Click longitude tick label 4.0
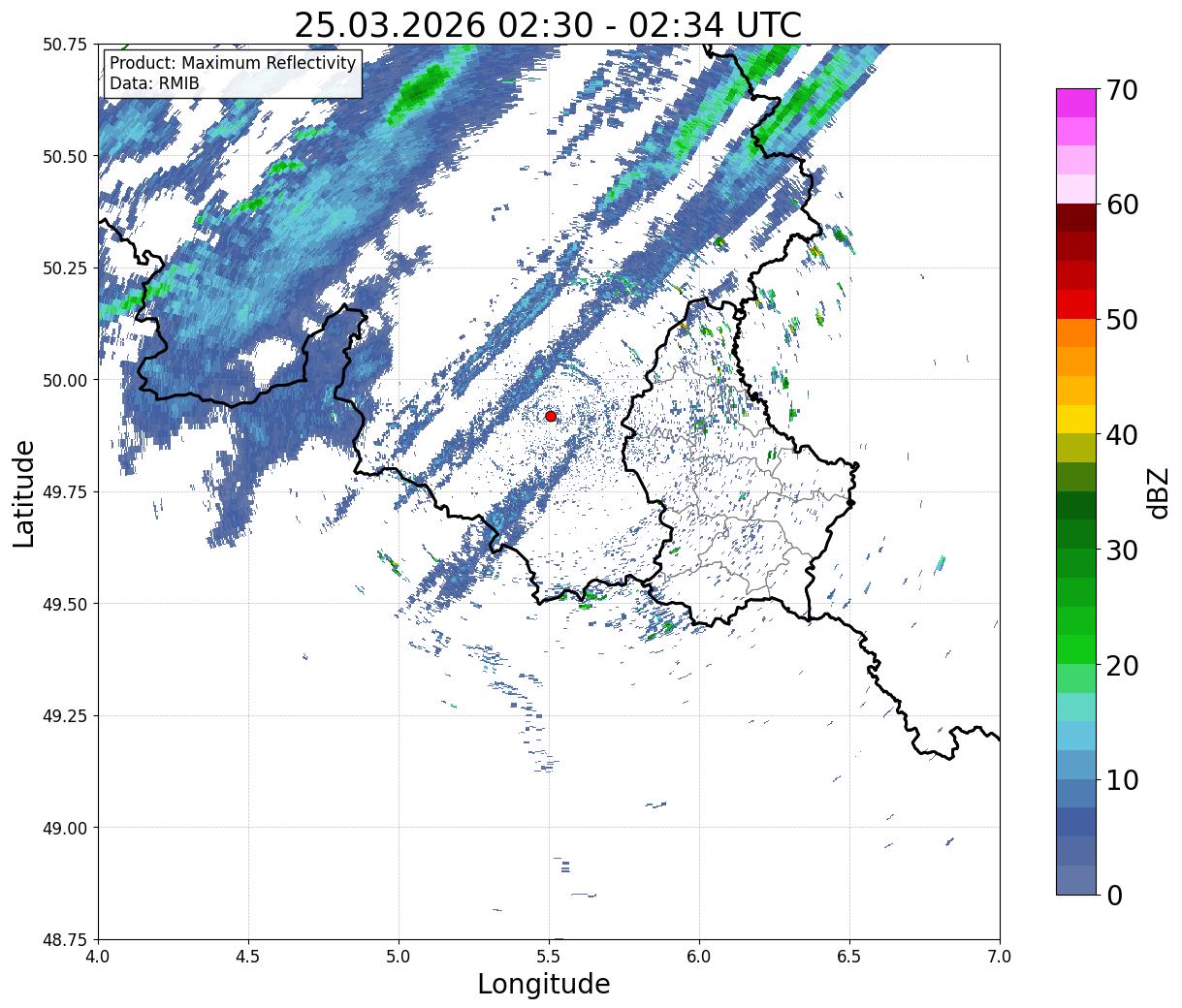The height and width of the screenshot is (1008, 1182). (98, 956)
